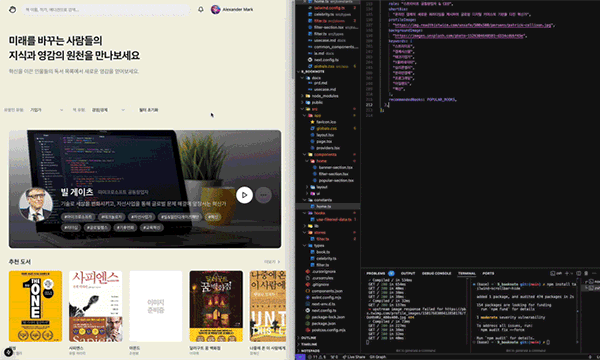Select the TERMINAL tab
Screen dimensions: 600x360
click(467, 274)
